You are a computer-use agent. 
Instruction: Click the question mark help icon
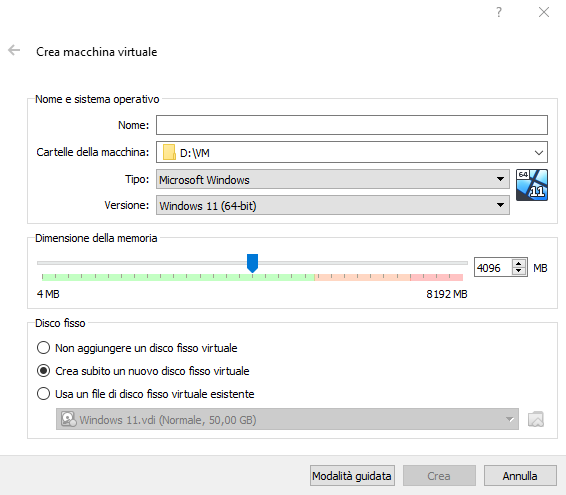(498, 12)
